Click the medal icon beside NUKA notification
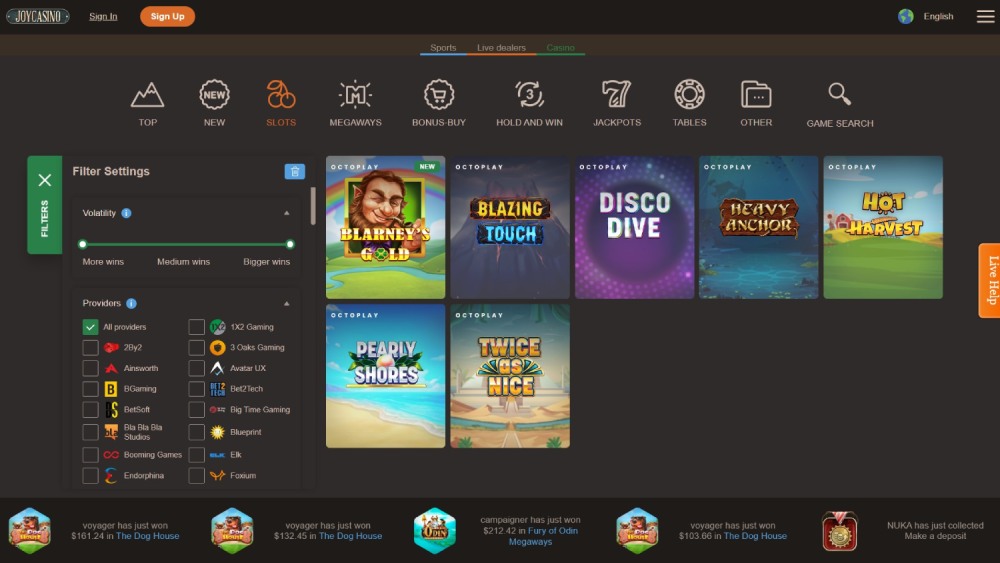This screenshot has width=1000, height=563. point(839,530)
